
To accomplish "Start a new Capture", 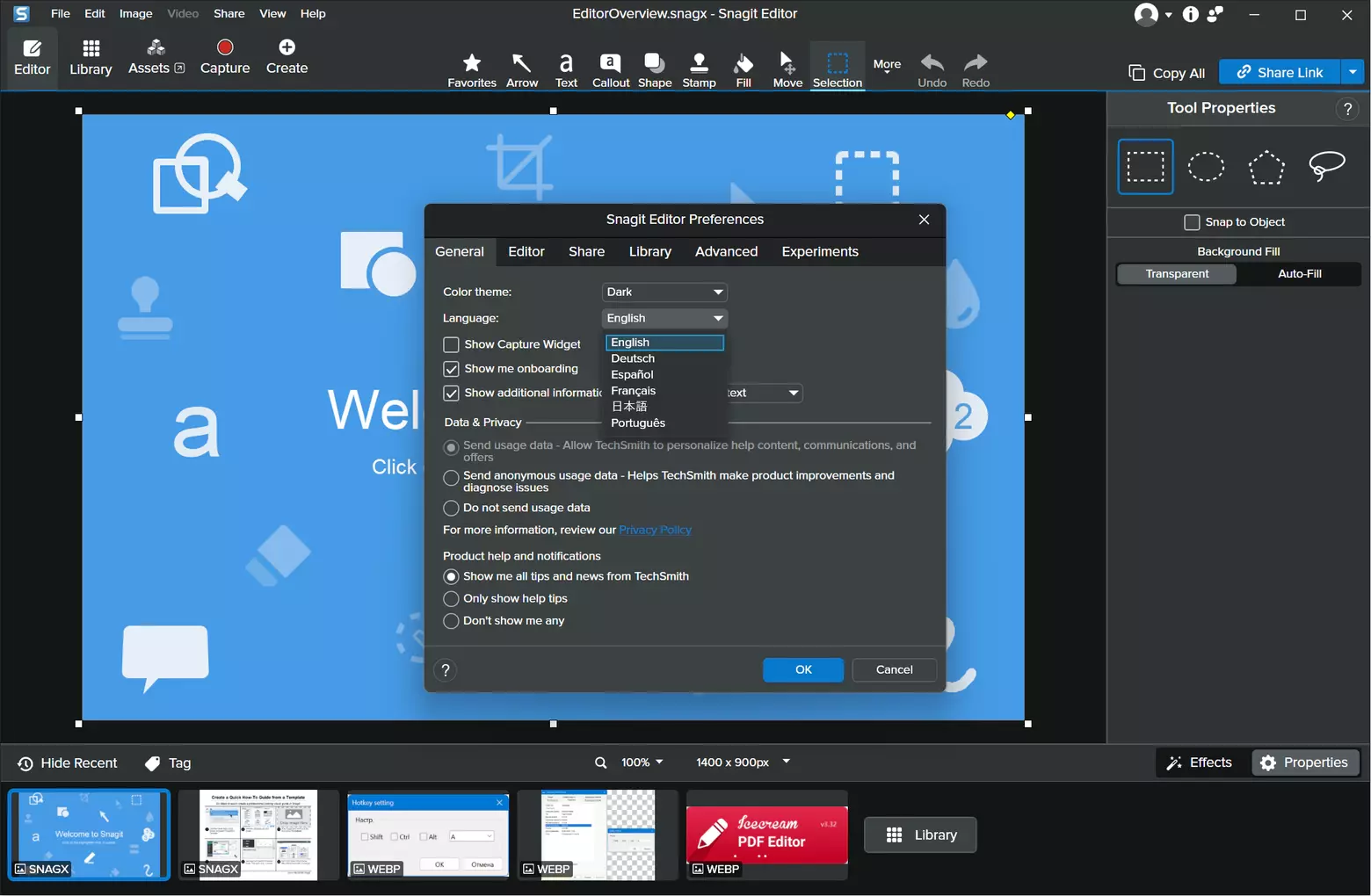I will click(225, 58).
